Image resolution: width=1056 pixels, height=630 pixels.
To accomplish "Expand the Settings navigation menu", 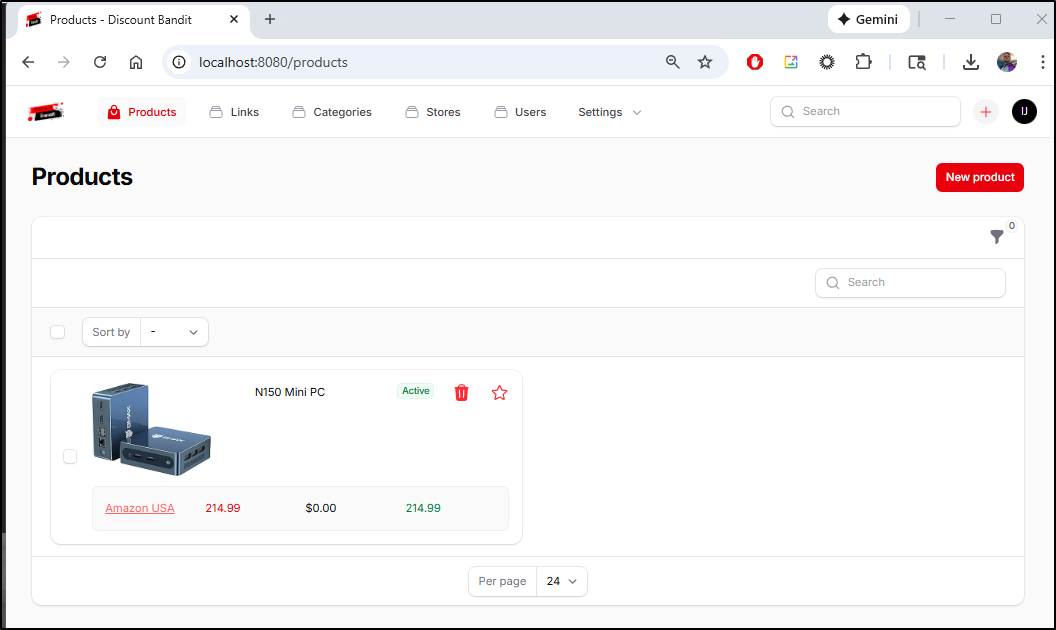I will 609,112.
